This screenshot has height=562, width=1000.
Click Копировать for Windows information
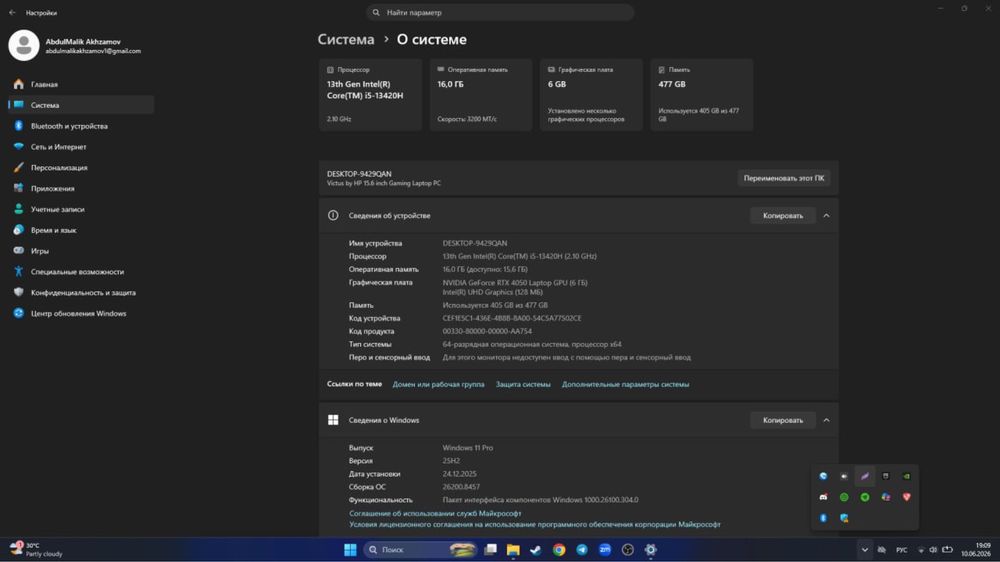coord(783,420)
